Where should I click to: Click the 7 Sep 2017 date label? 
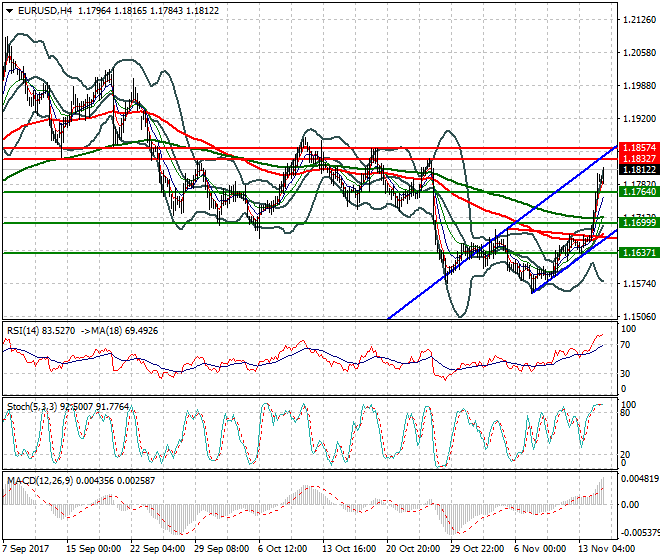click(x=26, y=549)
